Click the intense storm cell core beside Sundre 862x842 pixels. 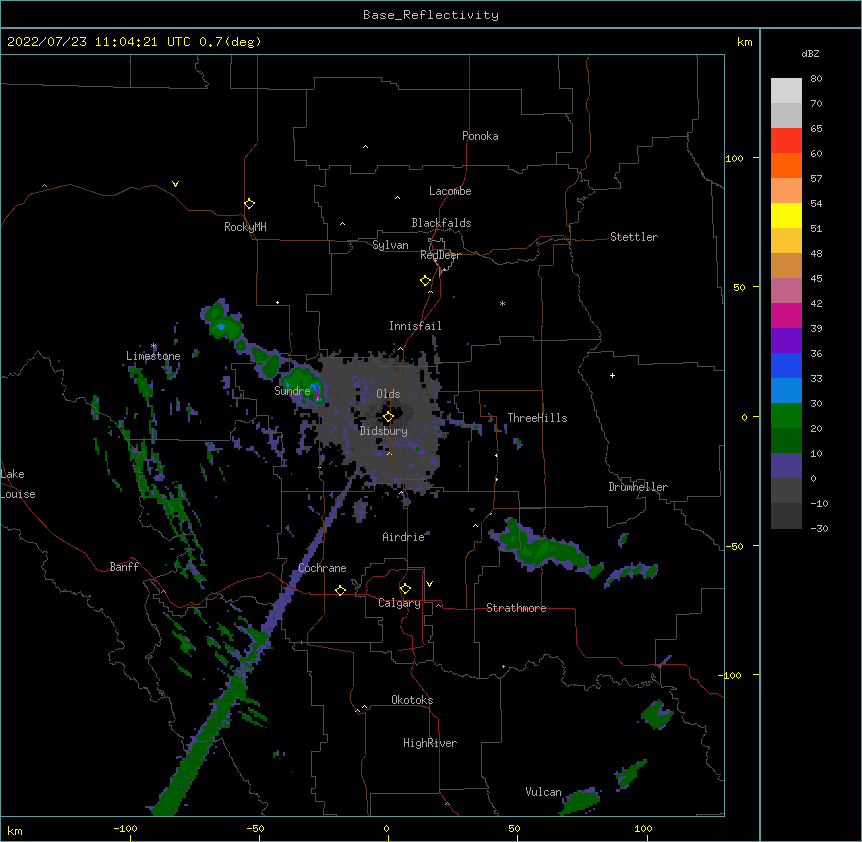[317, 392]
